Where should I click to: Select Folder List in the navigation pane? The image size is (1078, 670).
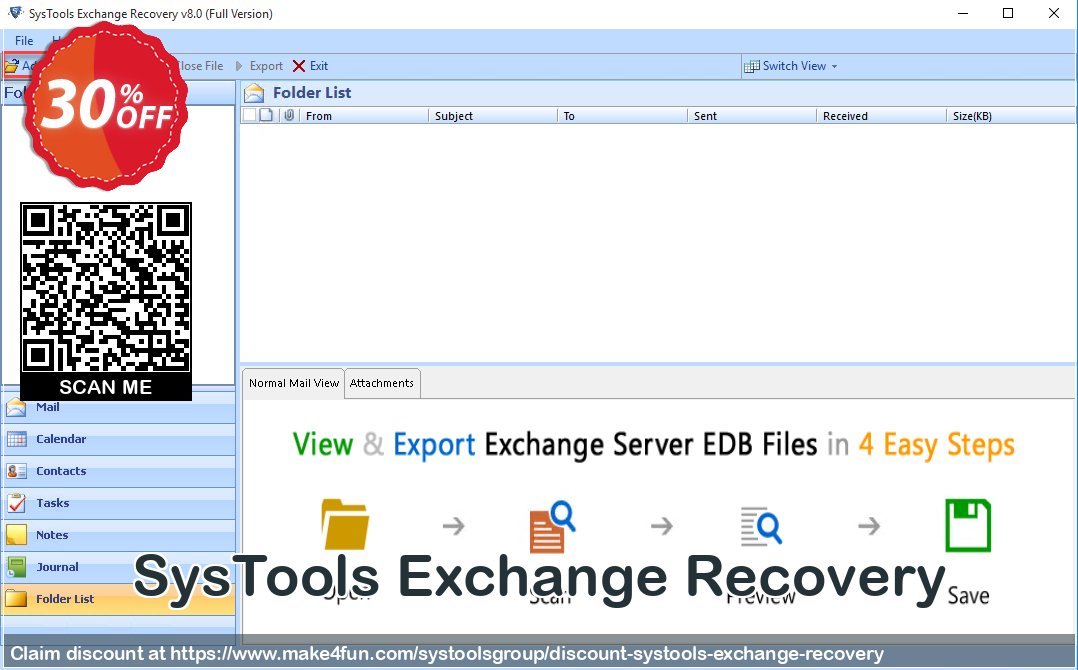[118, 599]
